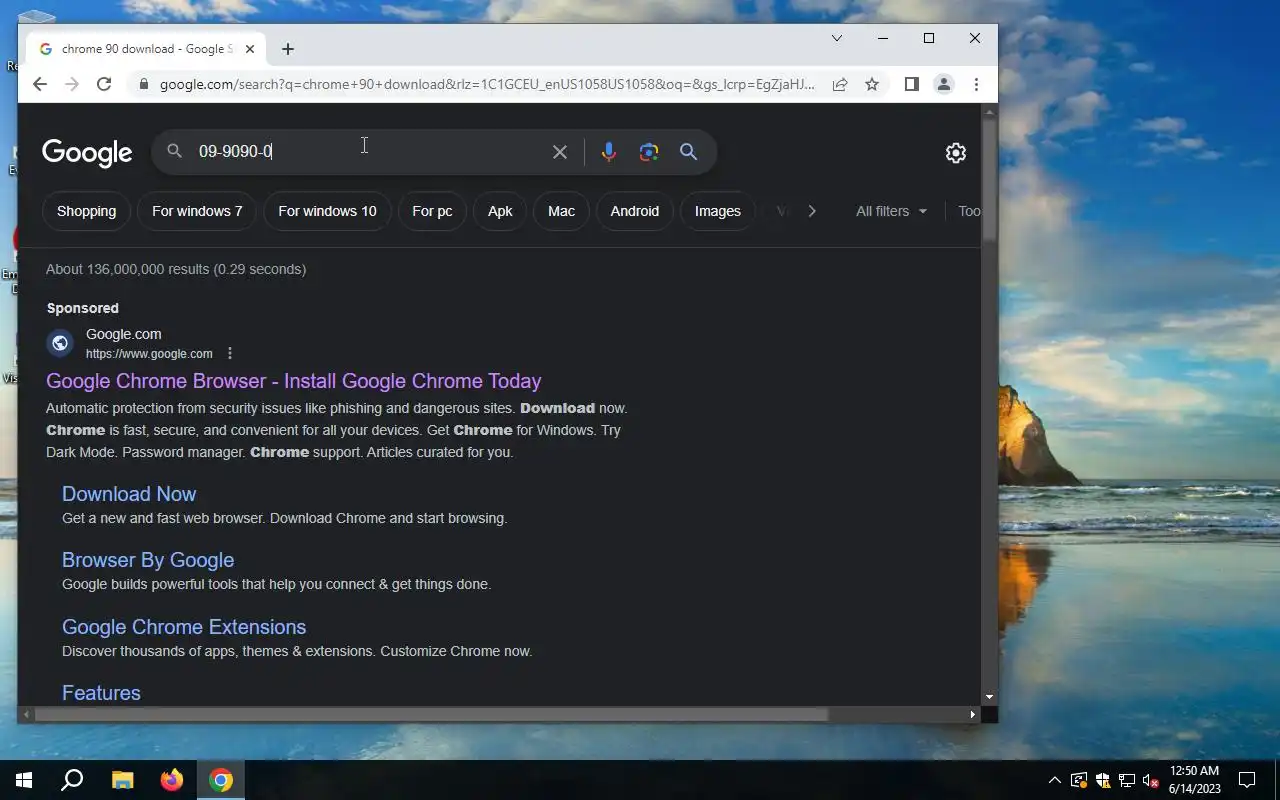
Task: Bookmark this tab with the star icon
Action: [x=872, y=84]
